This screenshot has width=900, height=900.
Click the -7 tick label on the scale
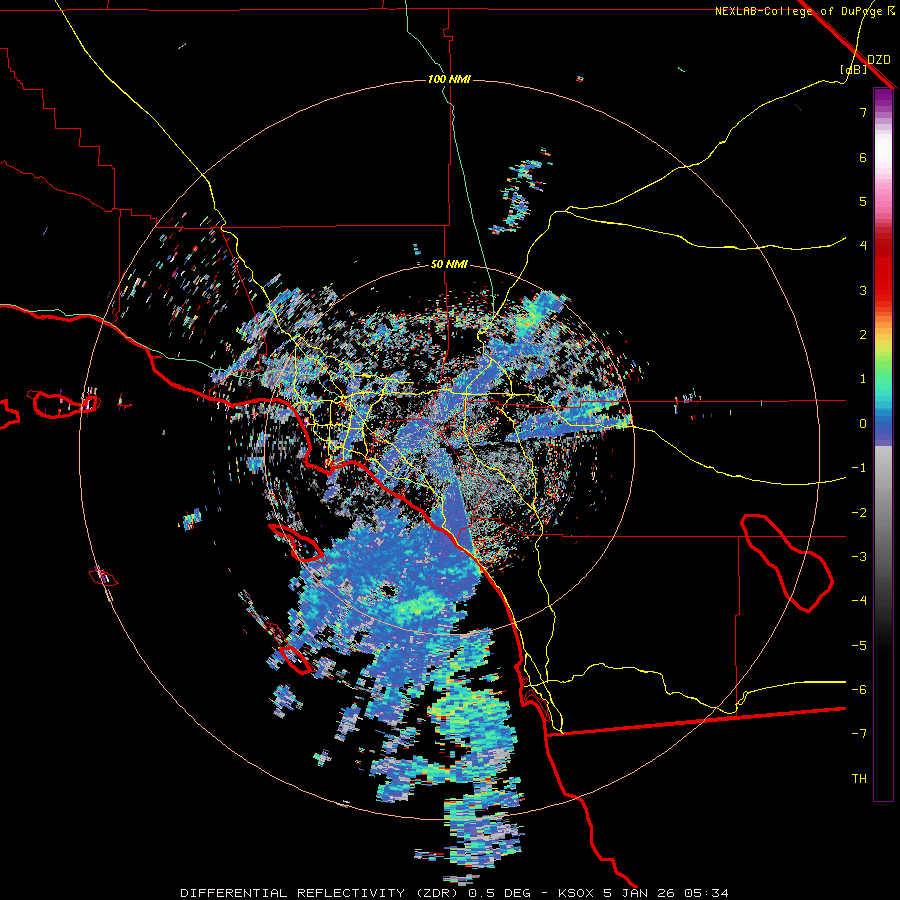[x=859, y=734]
